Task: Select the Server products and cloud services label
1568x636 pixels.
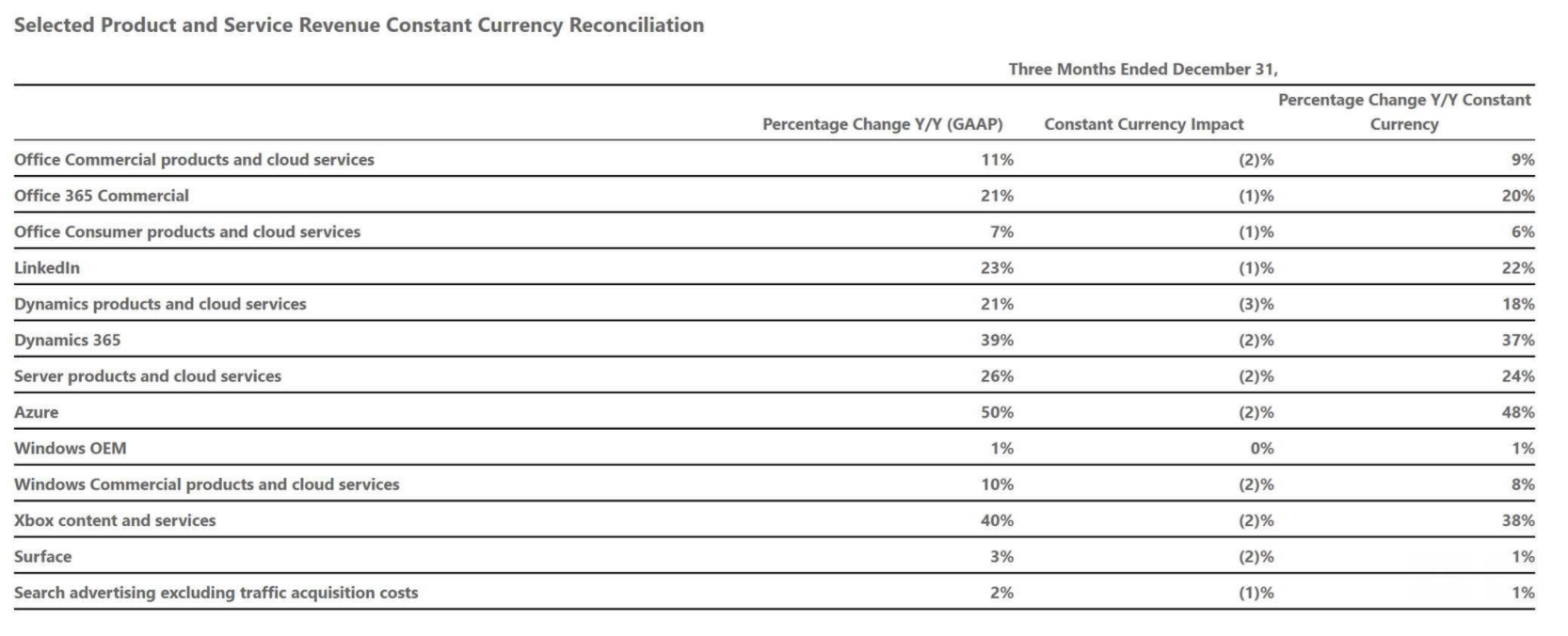Action: coord(148,376)
